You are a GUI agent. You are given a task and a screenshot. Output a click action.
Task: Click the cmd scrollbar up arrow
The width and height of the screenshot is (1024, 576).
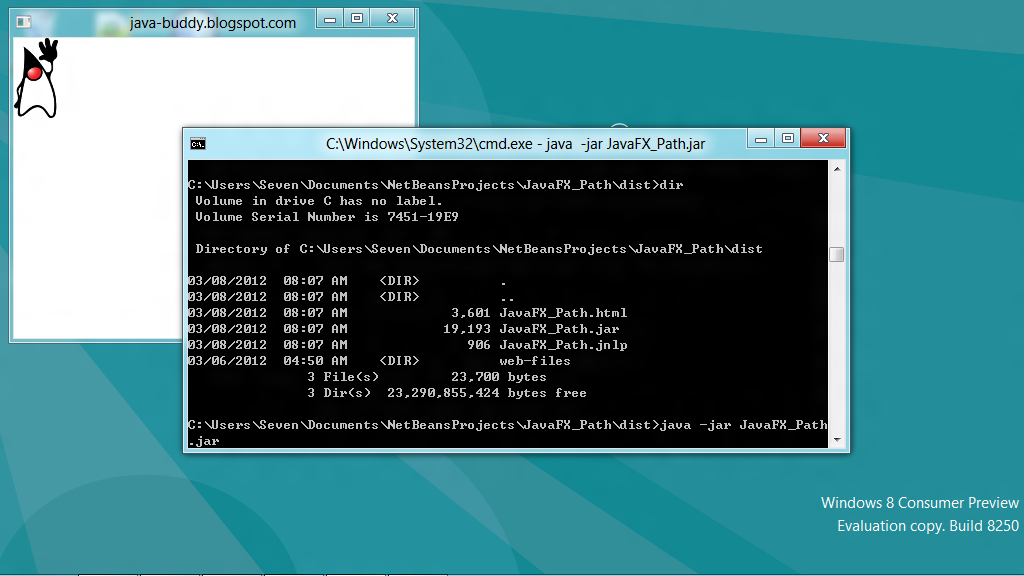point(837,169)
